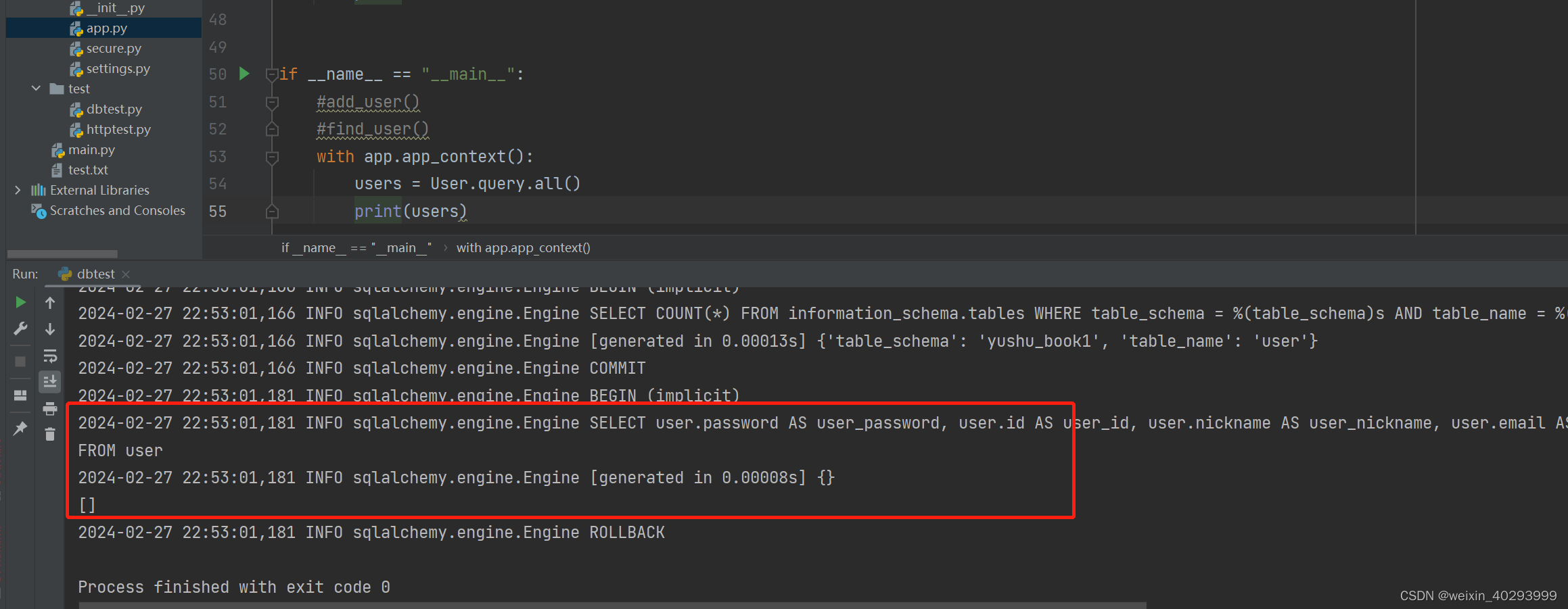Screen dimensions: 1568x609
Task: Open dbtest.py in project tree
Action: point(114,109)
